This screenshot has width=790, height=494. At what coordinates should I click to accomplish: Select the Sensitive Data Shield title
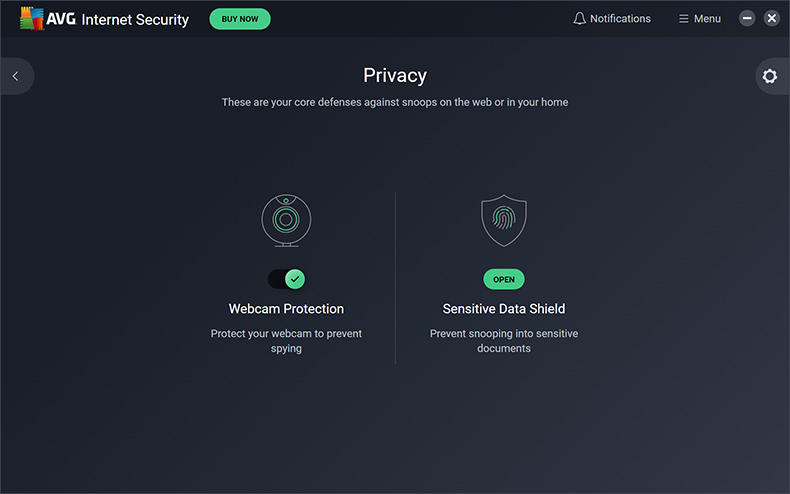click(504, 308)
